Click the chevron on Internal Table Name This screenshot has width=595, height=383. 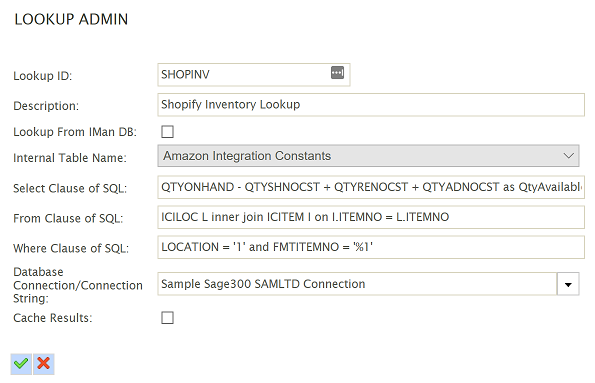[568, 156]
